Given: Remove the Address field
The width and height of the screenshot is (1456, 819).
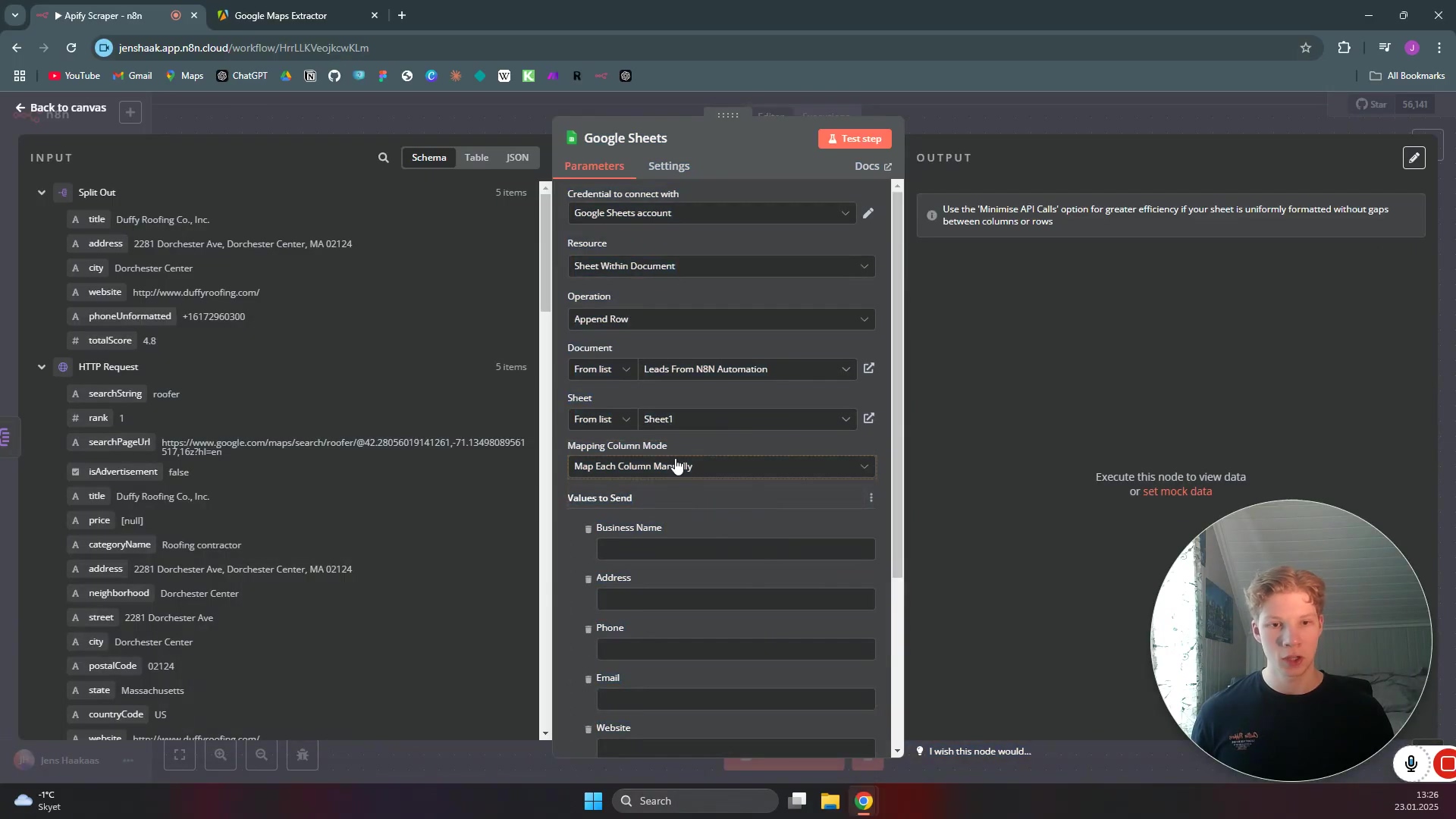Looking at the screenshot, I should pos(588,579).
